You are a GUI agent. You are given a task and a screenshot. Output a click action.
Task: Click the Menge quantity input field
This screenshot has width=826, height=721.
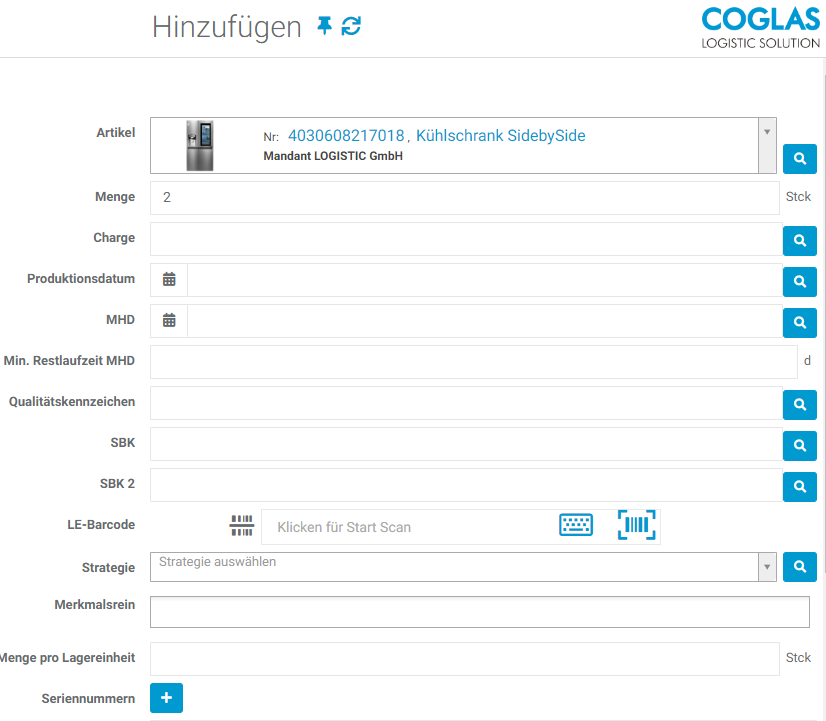click(464, 198)
